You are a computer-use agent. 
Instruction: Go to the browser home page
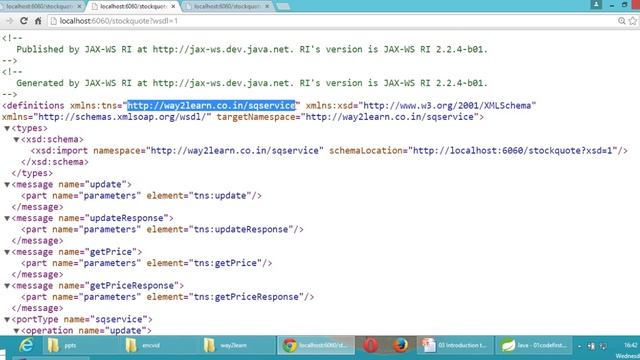tap(38, 21)
